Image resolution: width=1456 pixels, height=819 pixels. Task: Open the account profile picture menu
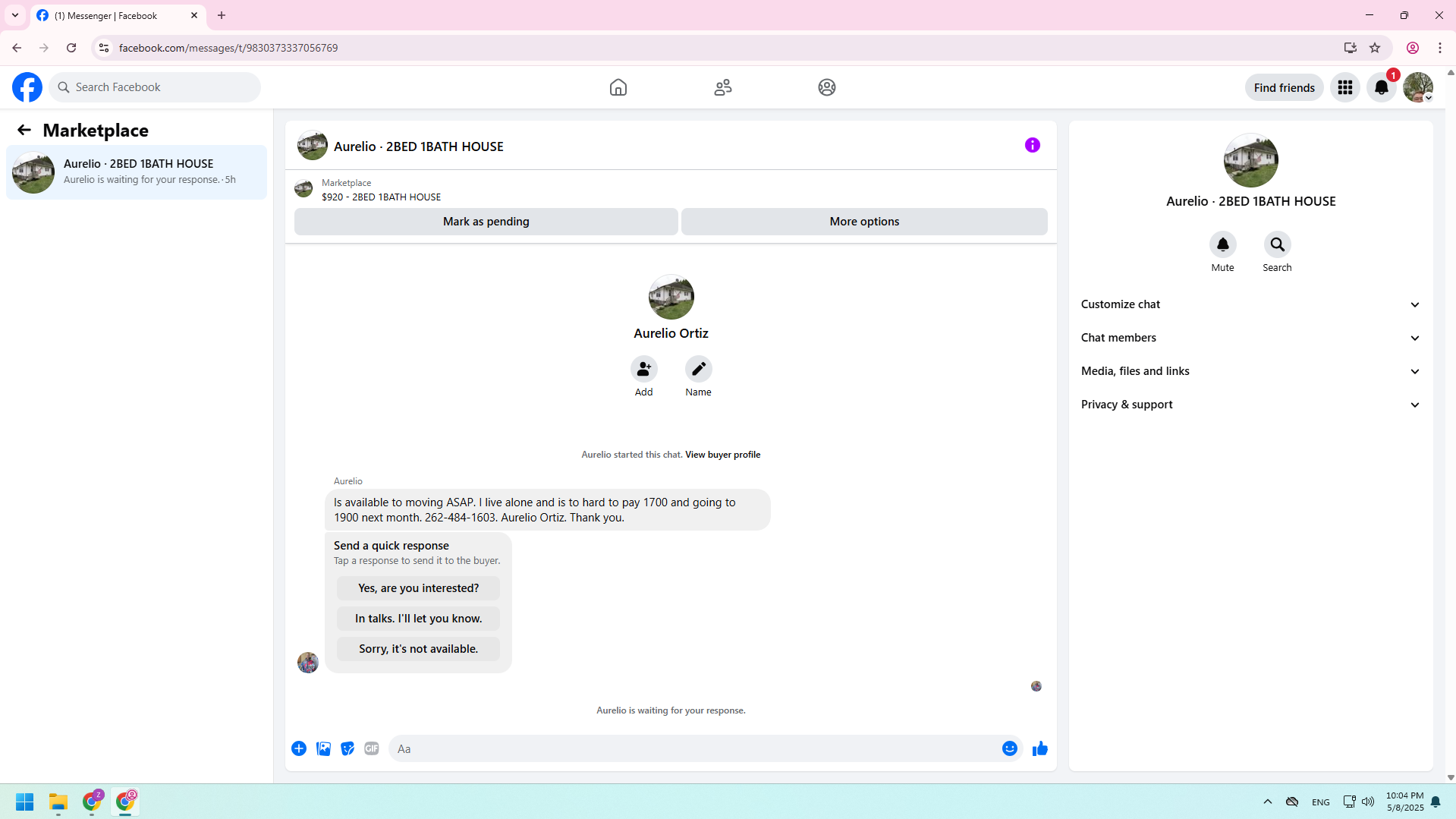tap(1418, 87)
